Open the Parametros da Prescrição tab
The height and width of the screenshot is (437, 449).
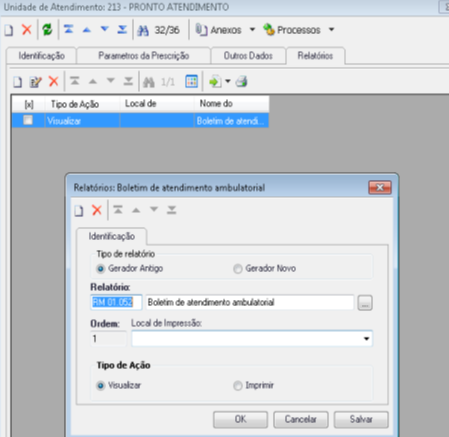[x=144, y=56]
